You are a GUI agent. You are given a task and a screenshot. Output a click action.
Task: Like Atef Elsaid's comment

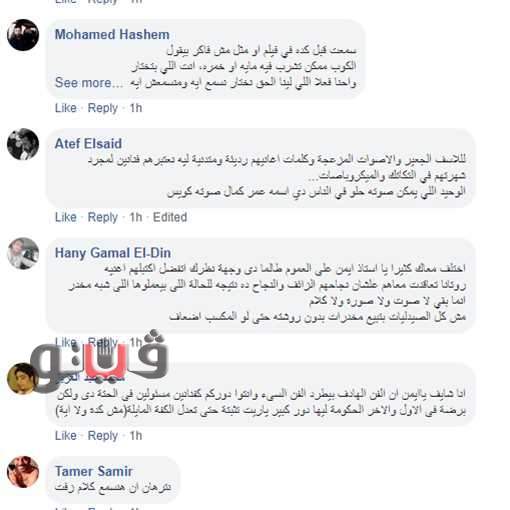[x=66, y=217]
